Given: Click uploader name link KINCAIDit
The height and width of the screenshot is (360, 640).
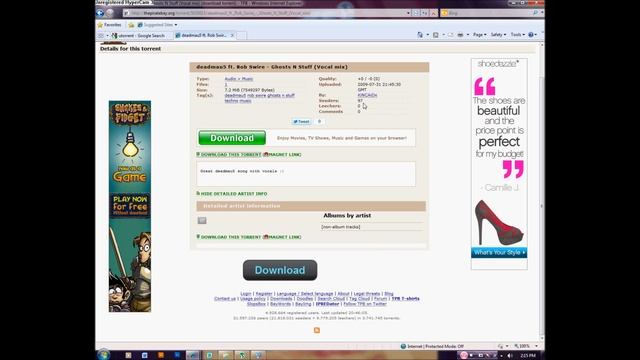Looking at the screenshot, I should [x=367, y=95].
